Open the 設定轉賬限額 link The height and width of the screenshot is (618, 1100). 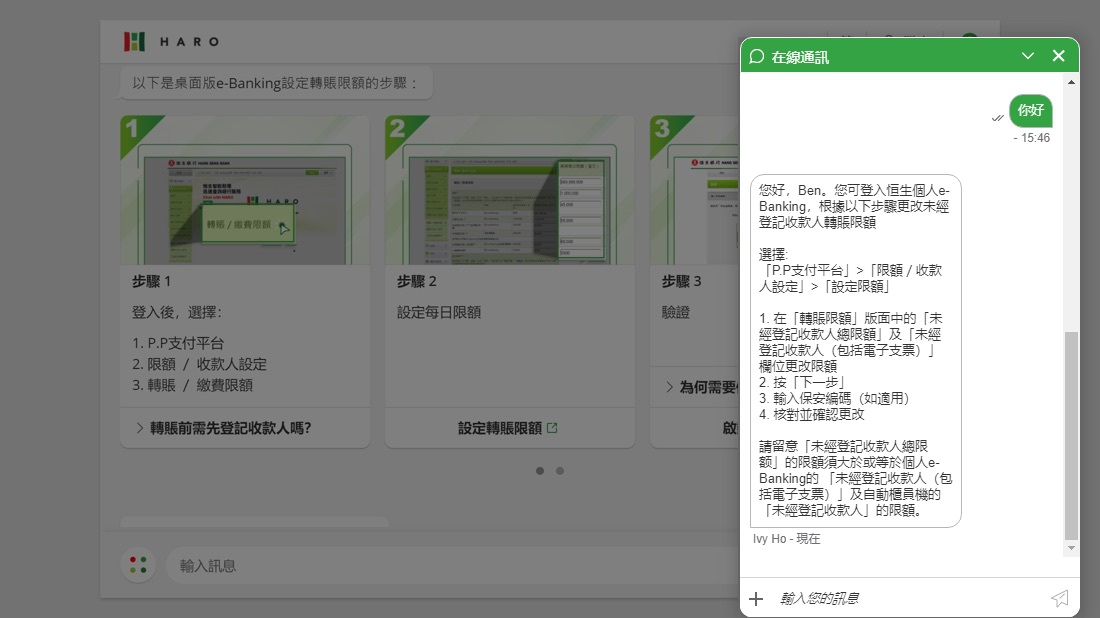tap(499, 428)
